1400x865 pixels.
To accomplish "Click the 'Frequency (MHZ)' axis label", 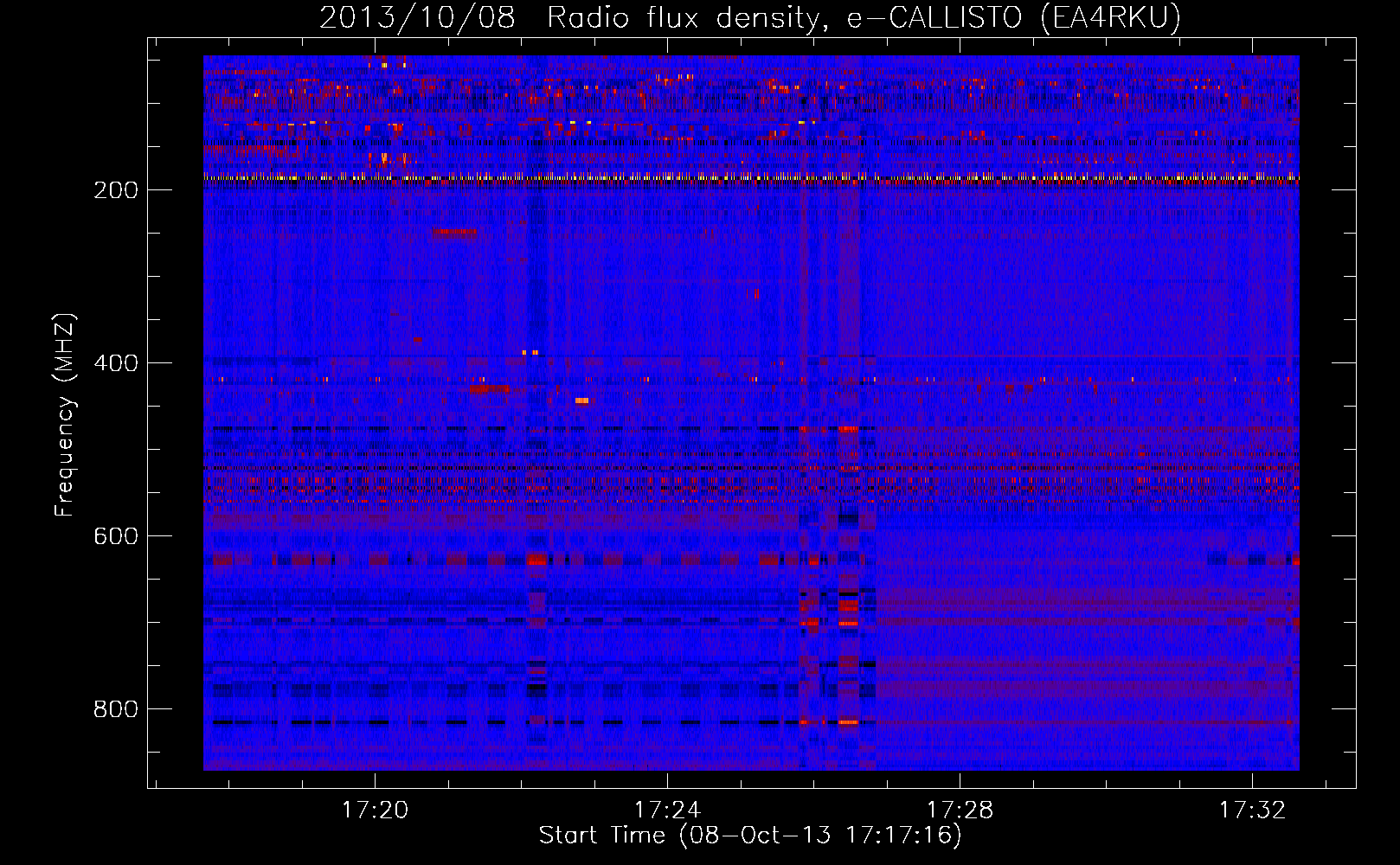I will click(x=65, y=414).
